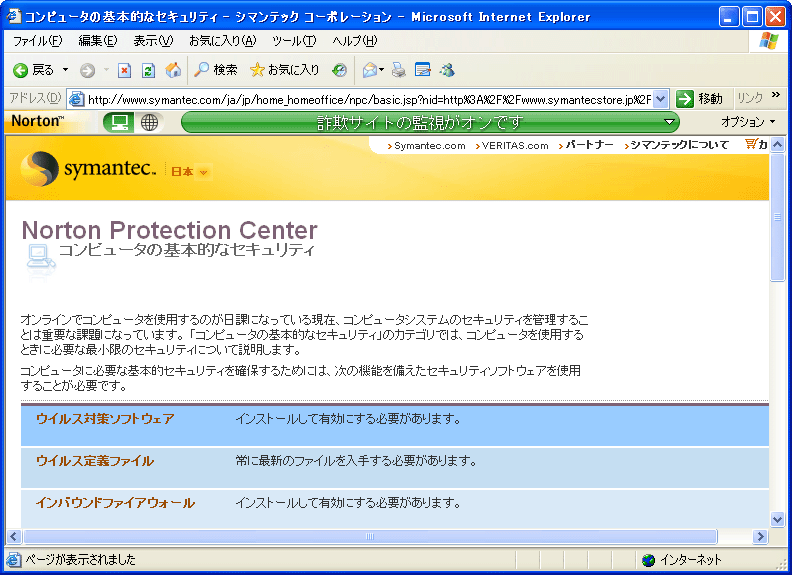Open Search (検索) magnifier button
Image resolution: width=792 pixels, height=575 pixels.
click(216, 70)
